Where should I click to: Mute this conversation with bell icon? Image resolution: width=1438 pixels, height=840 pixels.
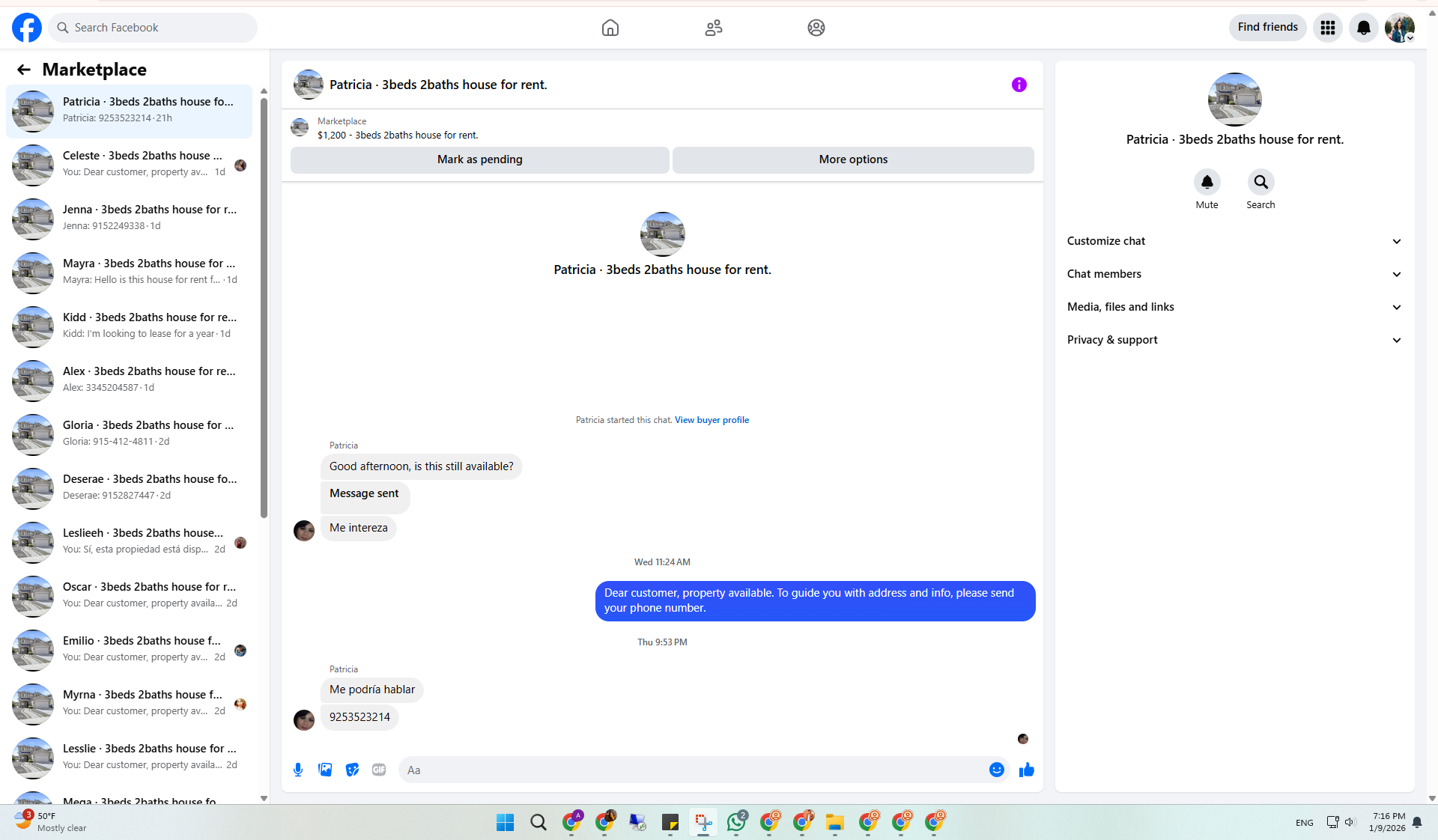pos(1207,182)
